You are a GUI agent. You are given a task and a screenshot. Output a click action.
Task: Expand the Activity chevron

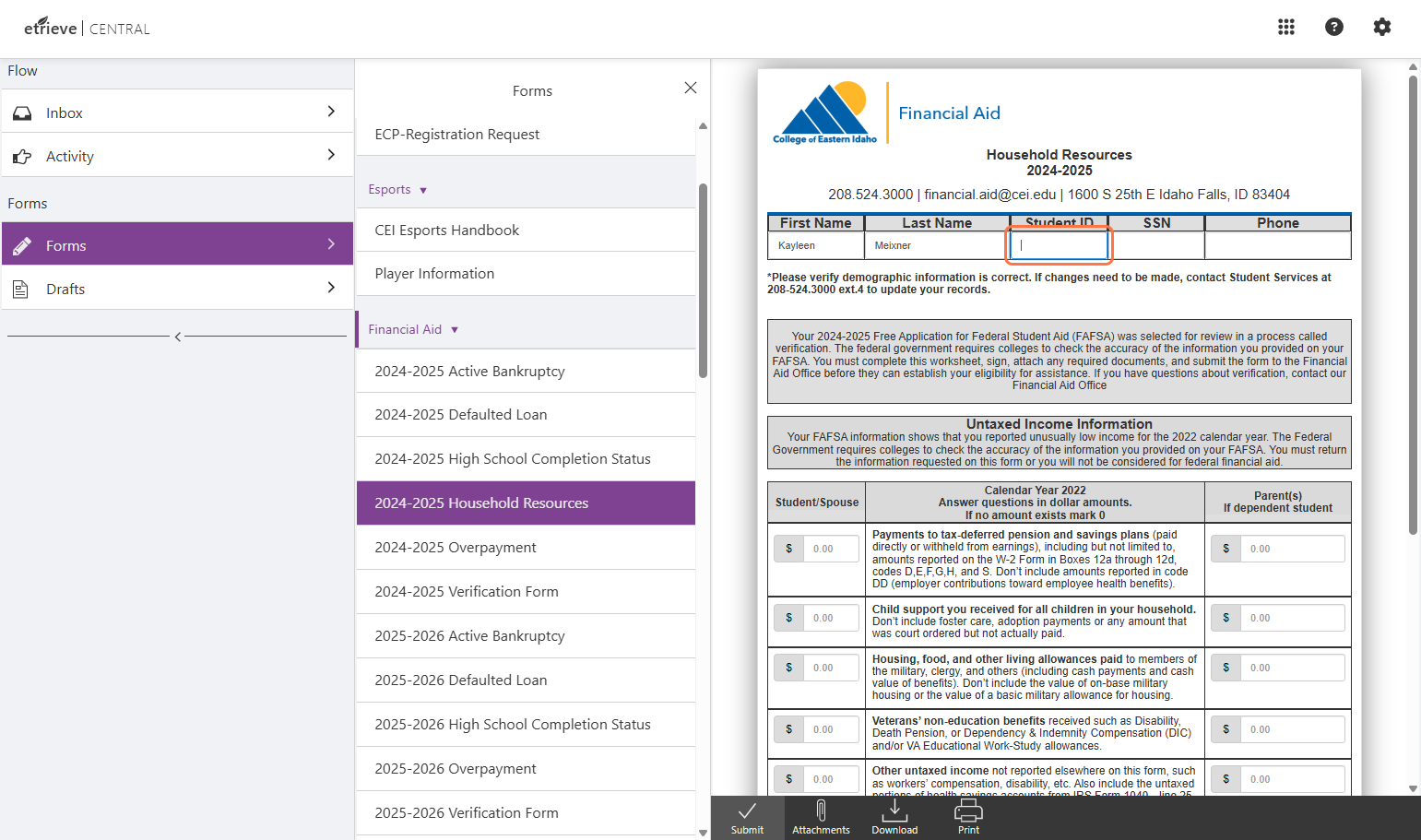pyautogui.click(x=331, y=155)
